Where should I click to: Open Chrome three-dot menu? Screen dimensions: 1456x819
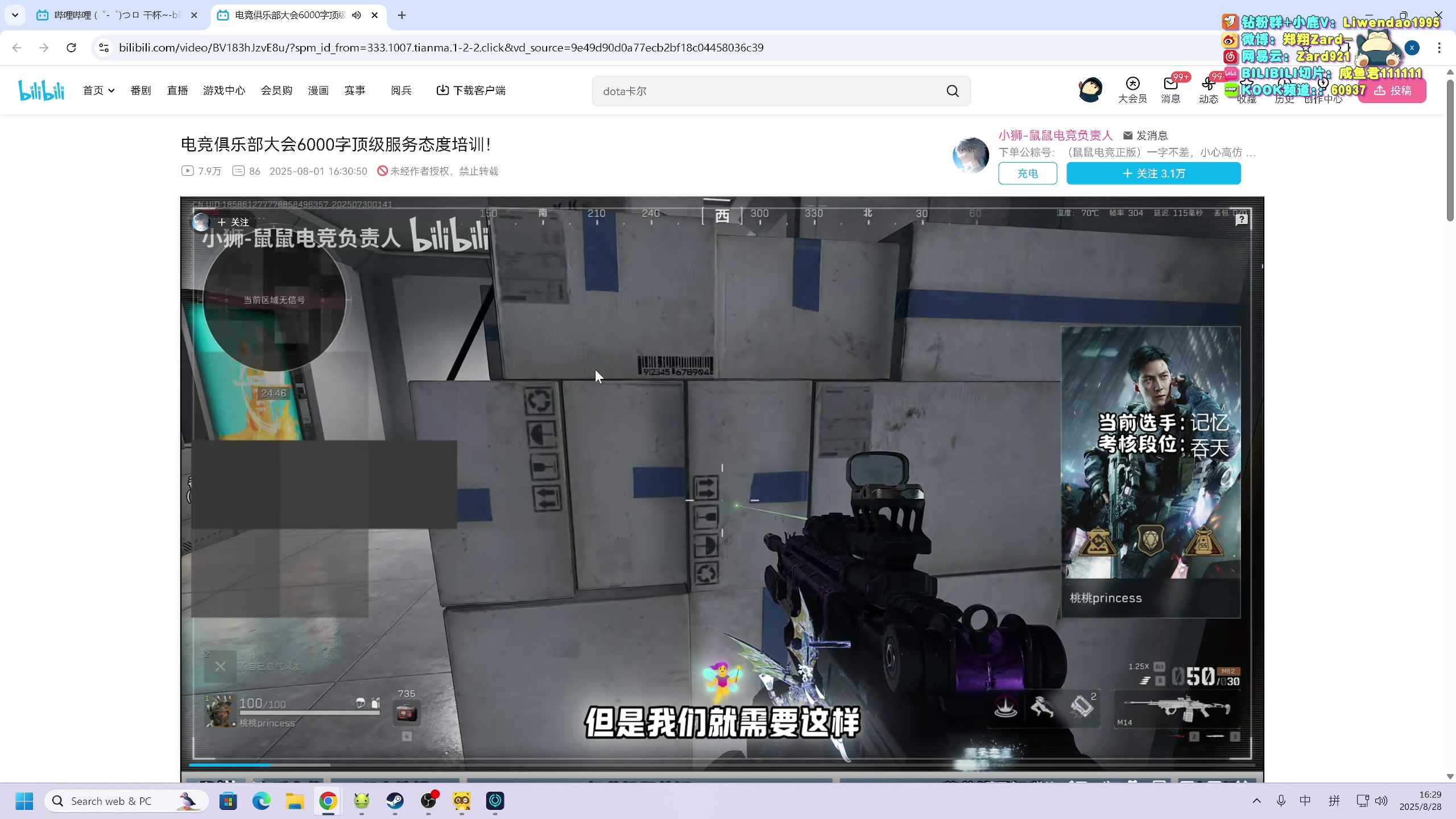pyautogui.click(x=1439, y=48)
